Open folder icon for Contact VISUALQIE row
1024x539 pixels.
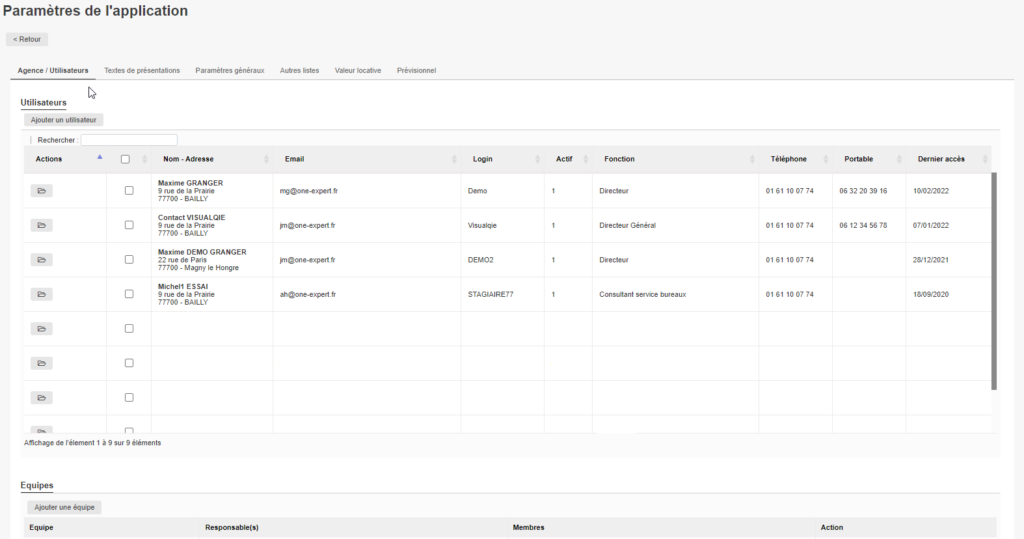[x=41, y=225]
